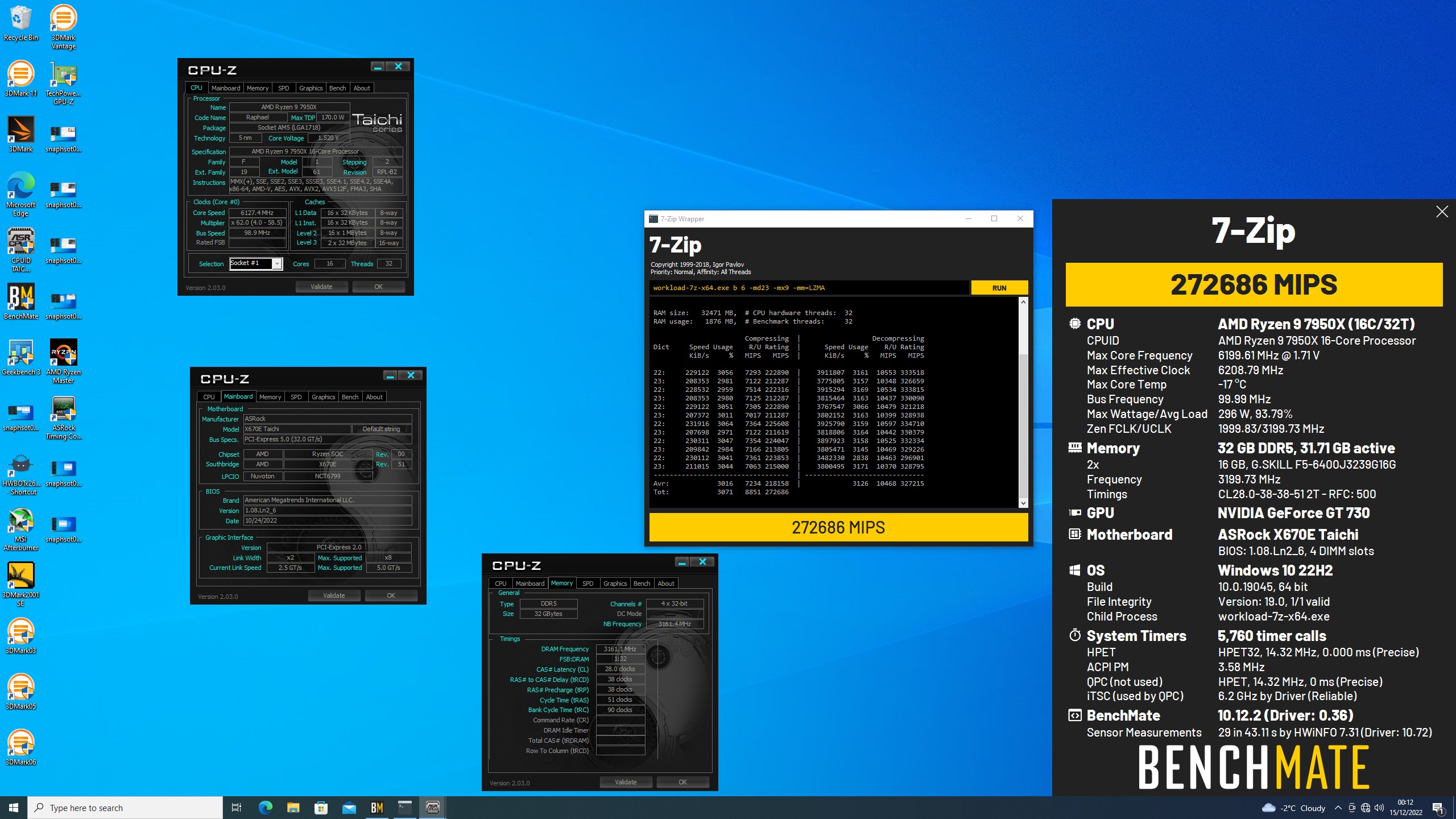Open the Recycle Bin desktop icon
This screenshot has height=819, width=1456.
21,23
